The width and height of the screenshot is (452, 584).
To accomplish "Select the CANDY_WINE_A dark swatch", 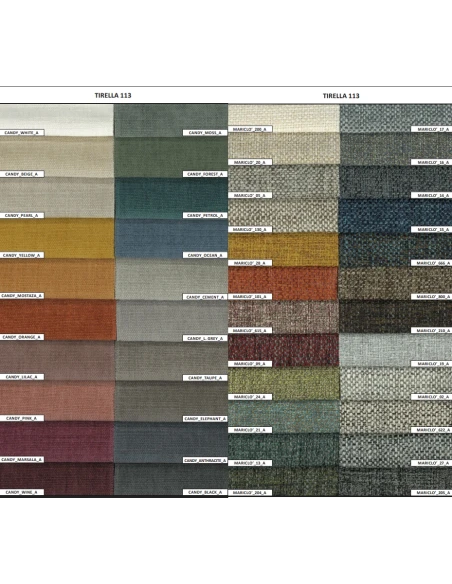I will point(57,479).
